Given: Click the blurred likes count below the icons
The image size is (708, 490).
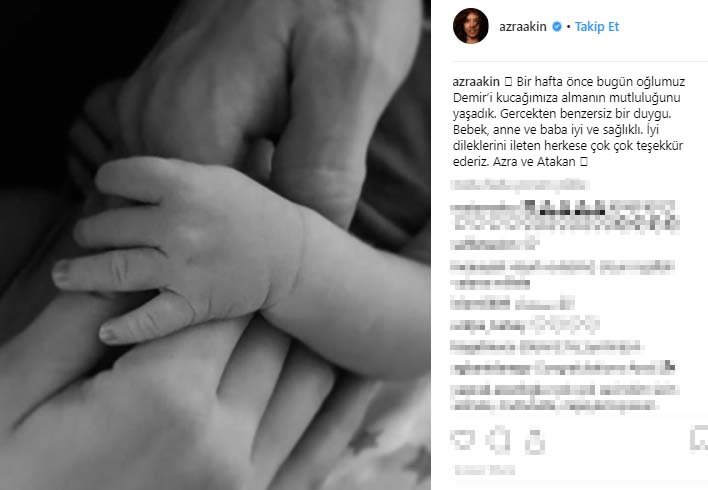Looking at the screenshot, I should point(484,470).
